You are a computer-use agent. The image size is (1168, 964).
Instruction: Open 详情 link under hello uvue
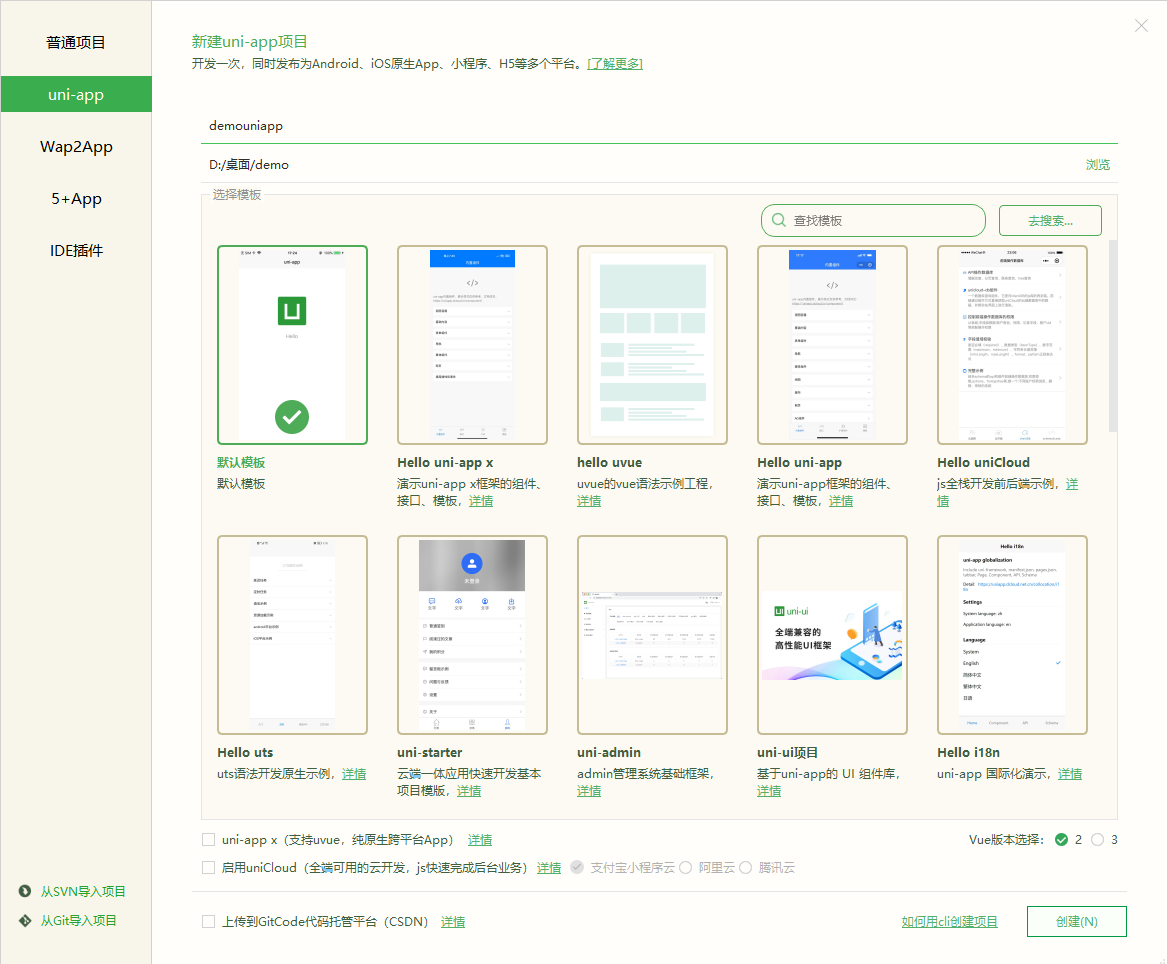coord(588,501)
